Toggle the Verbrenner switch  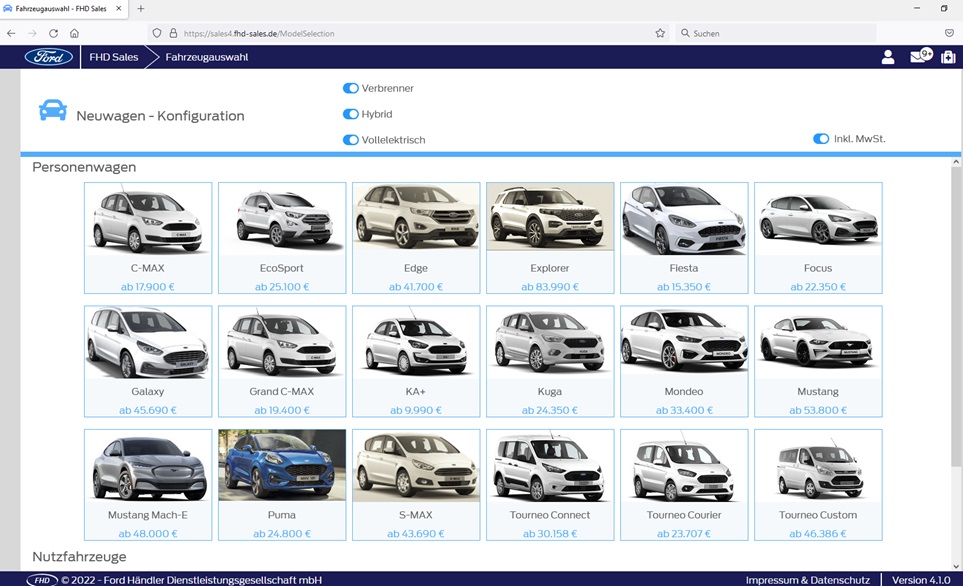351,88
